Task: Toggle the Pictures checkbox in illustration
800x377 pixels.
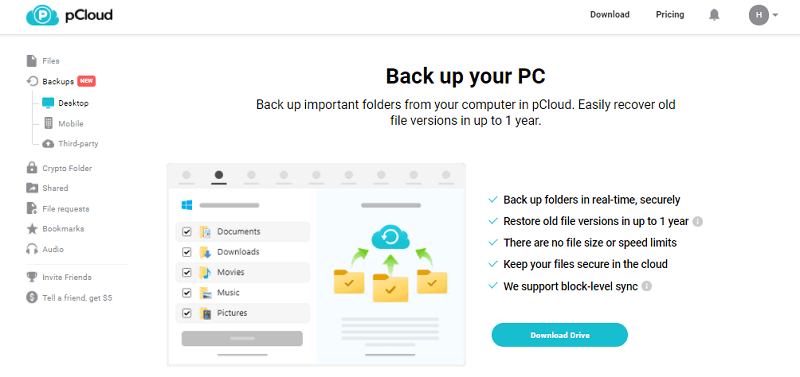Action: coord(187,313)
